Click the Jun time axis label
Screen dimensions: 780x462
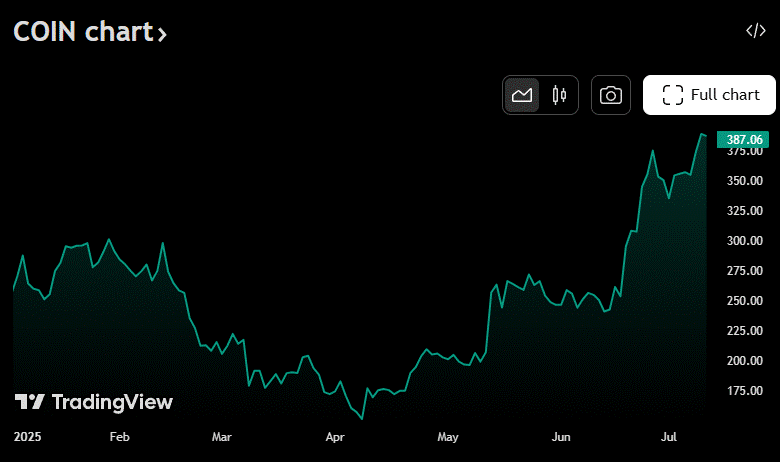coord(561,437)
